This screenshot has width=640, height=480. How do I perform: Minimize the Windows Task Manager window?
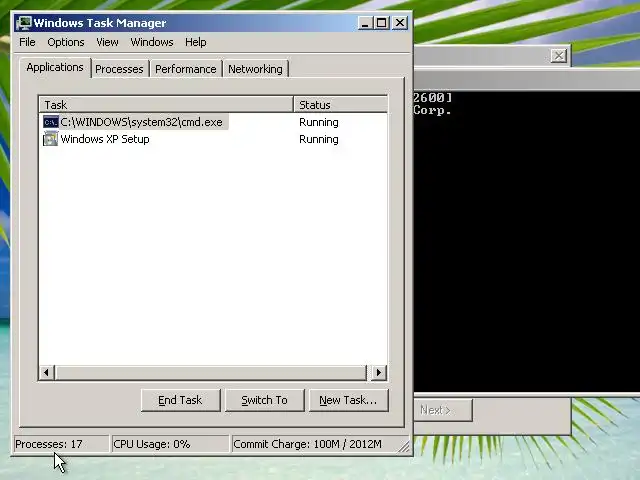coord(365,23)
